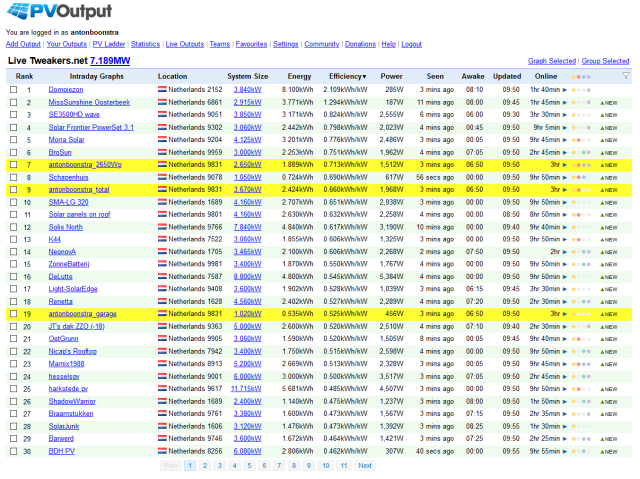Click the green NEW badge in SE3500HD wave row
Viewport: 640px width, 479px height.
coord(609,115)
